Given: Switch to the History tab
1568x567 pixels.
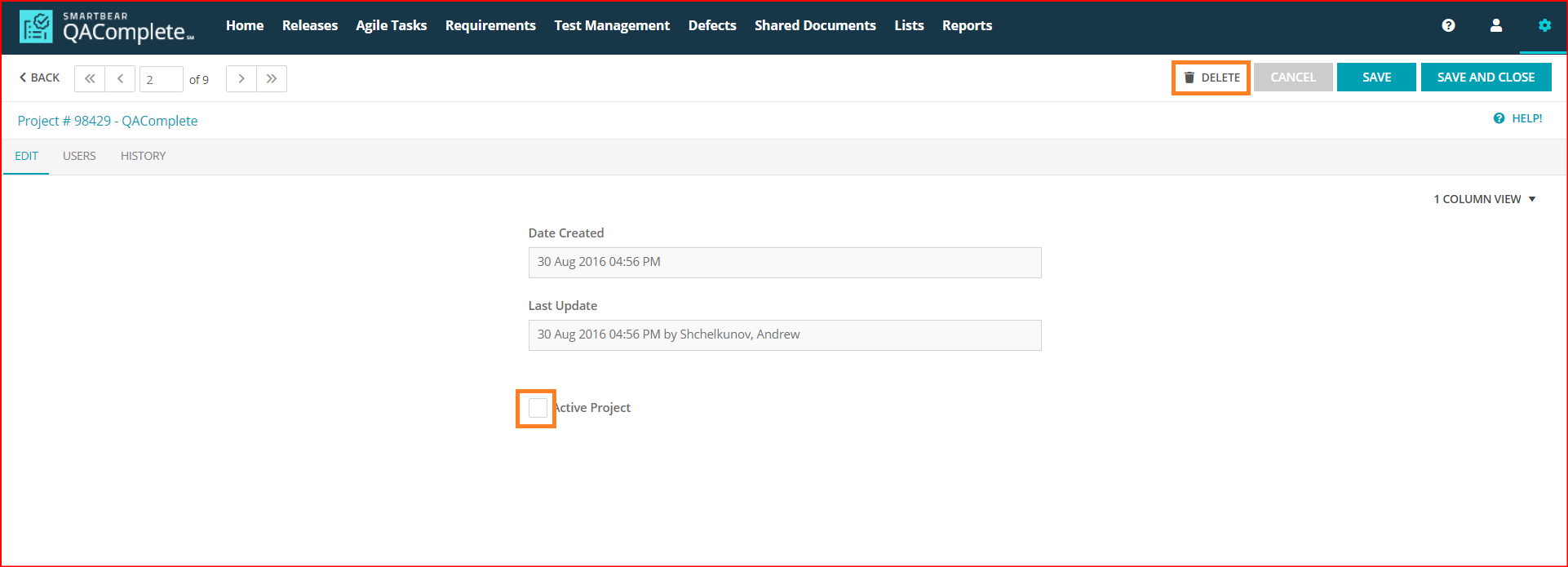Looking at the screenshot, I should click(143, 156).
